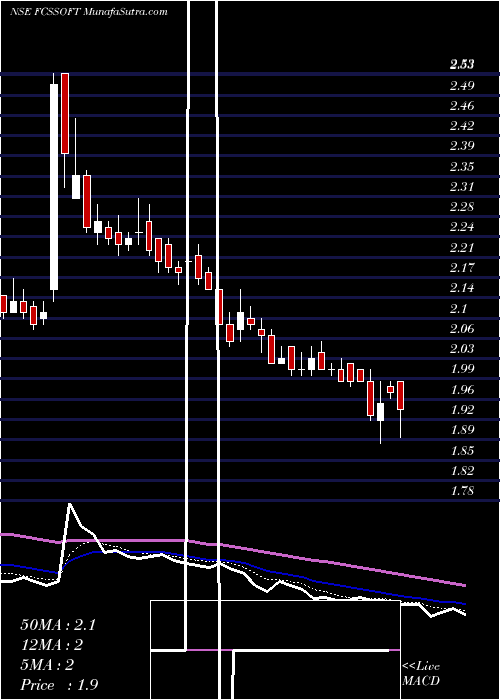Viewport: 500px width, 700px height.
Task: Click the 1.89 price axis label
Action: (461, 430)
